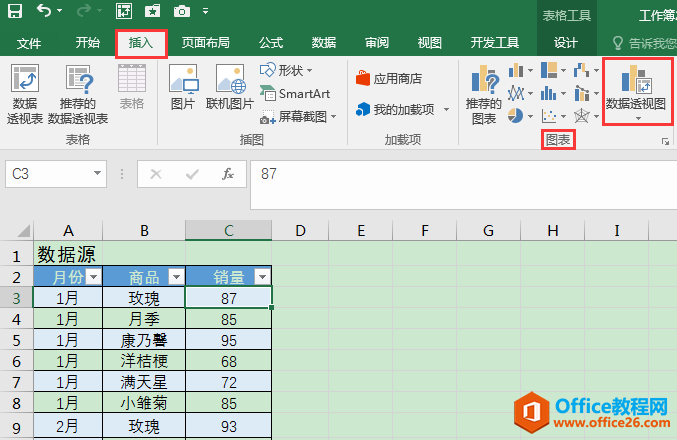Switch to the 开发工具 tab

[x=495, y=43]
